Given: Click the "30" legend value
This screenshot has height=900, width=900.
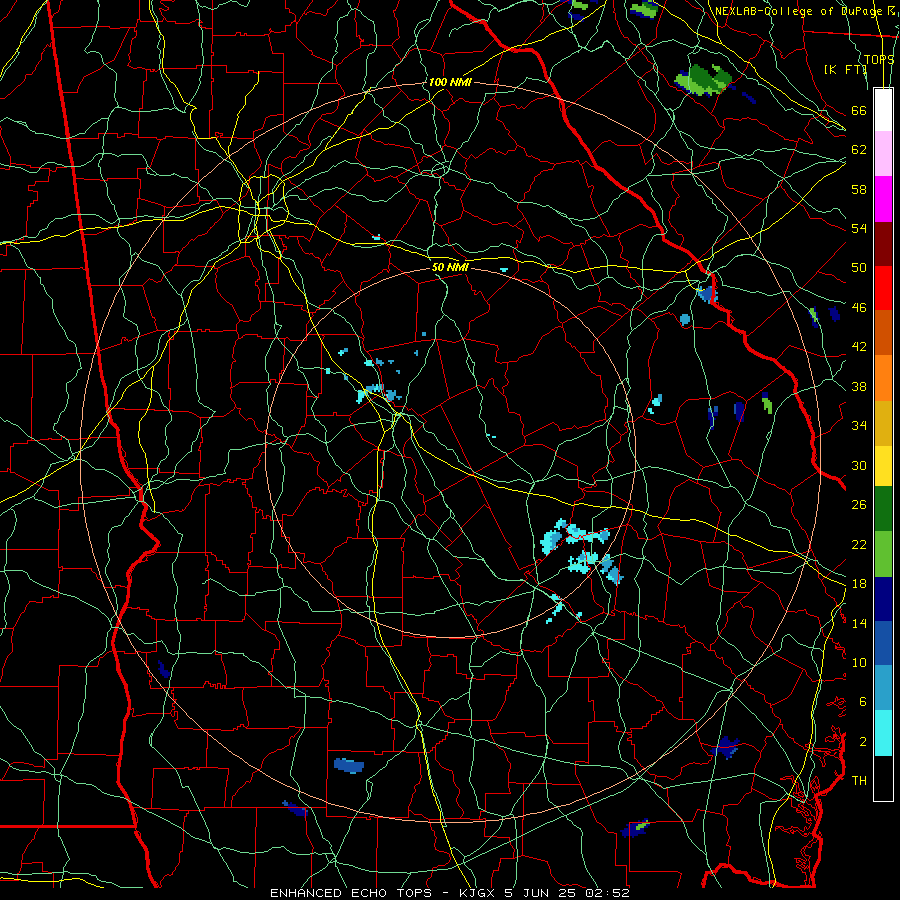Looking at the screenshot, I should pyautogui.click(x=859, y=465).
